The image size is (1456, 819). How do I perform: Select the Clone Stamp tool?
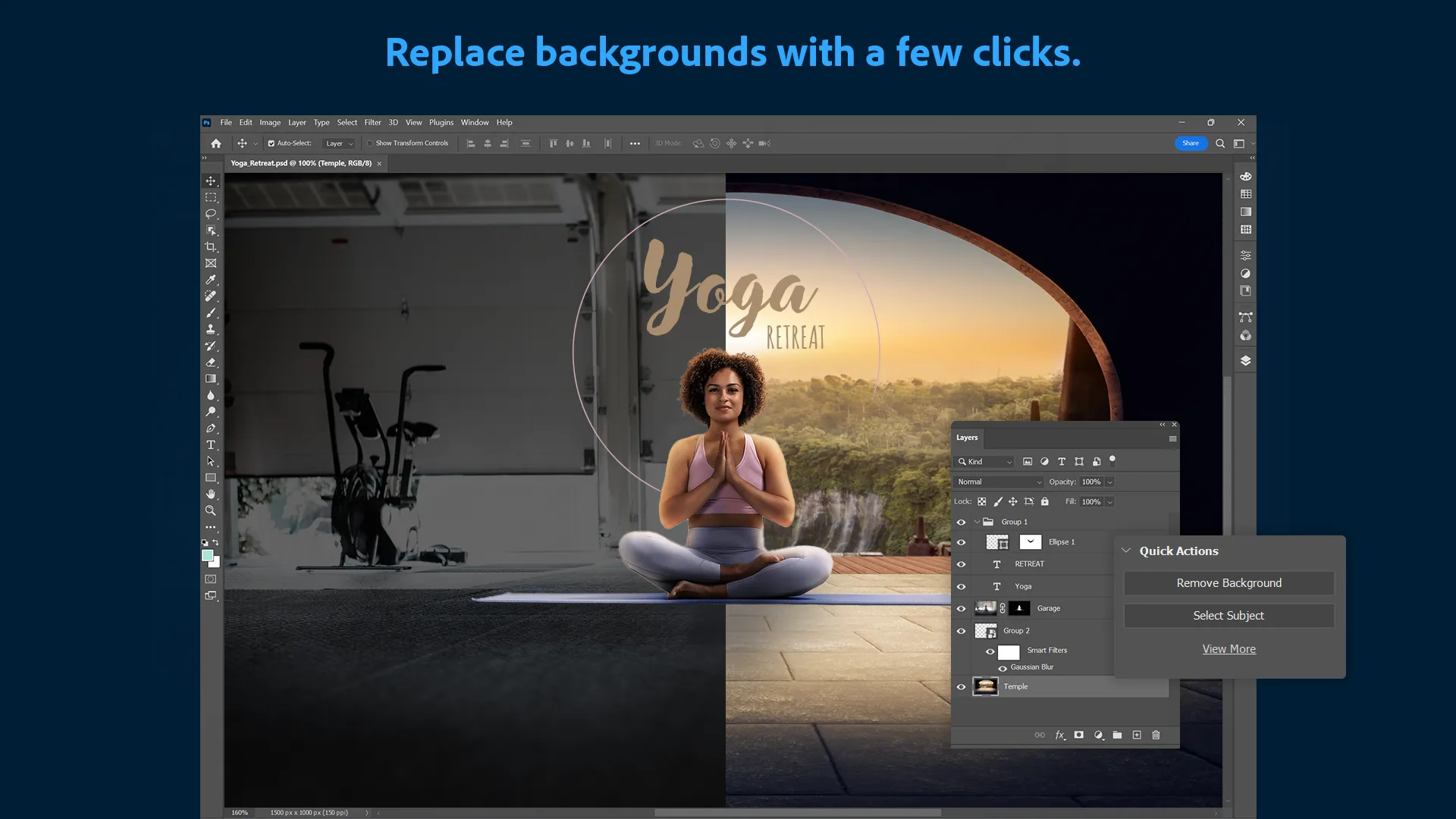211,329
